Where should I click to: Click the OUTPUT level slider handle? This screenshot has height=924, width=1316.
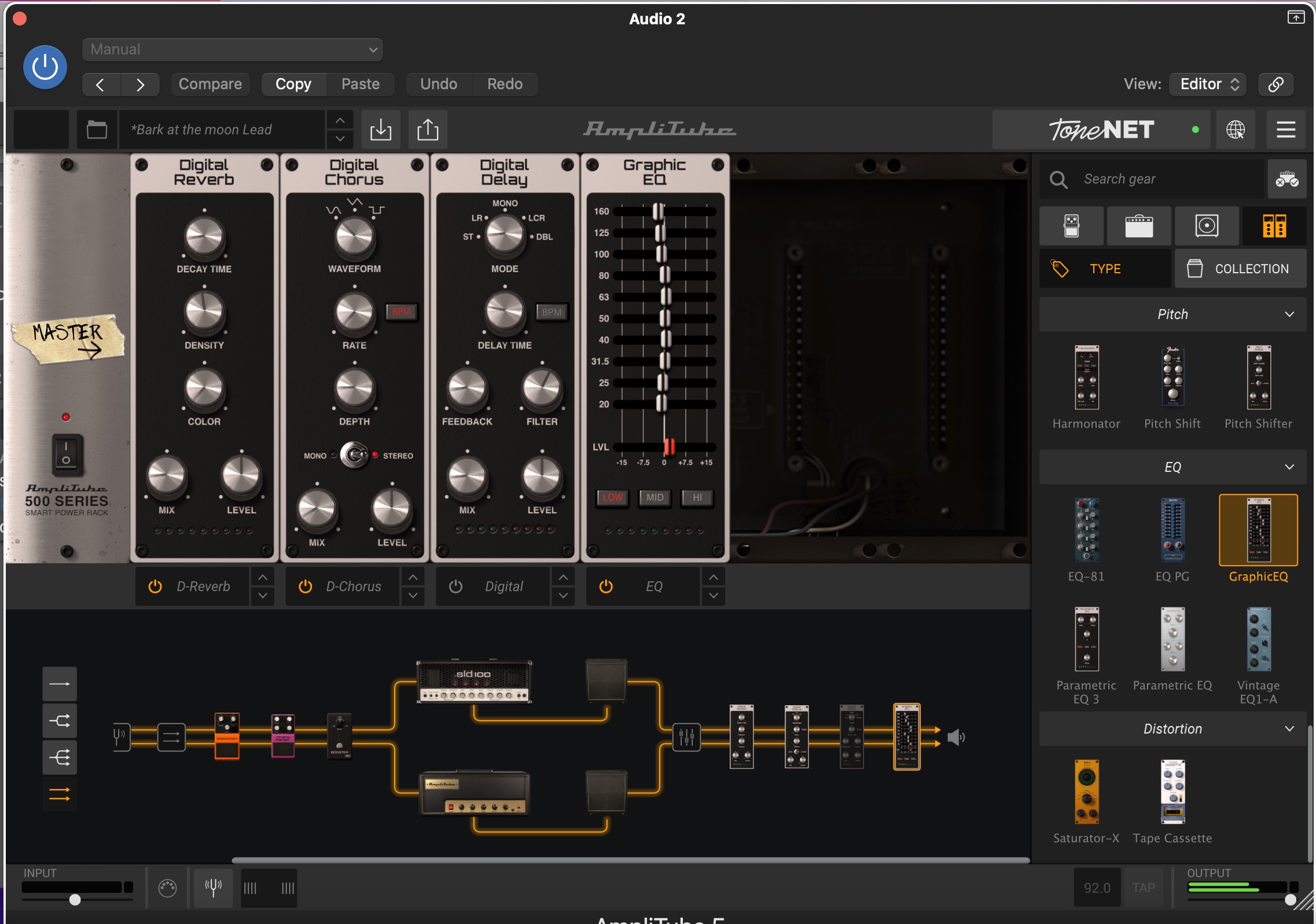click(x=1291, y=900)
